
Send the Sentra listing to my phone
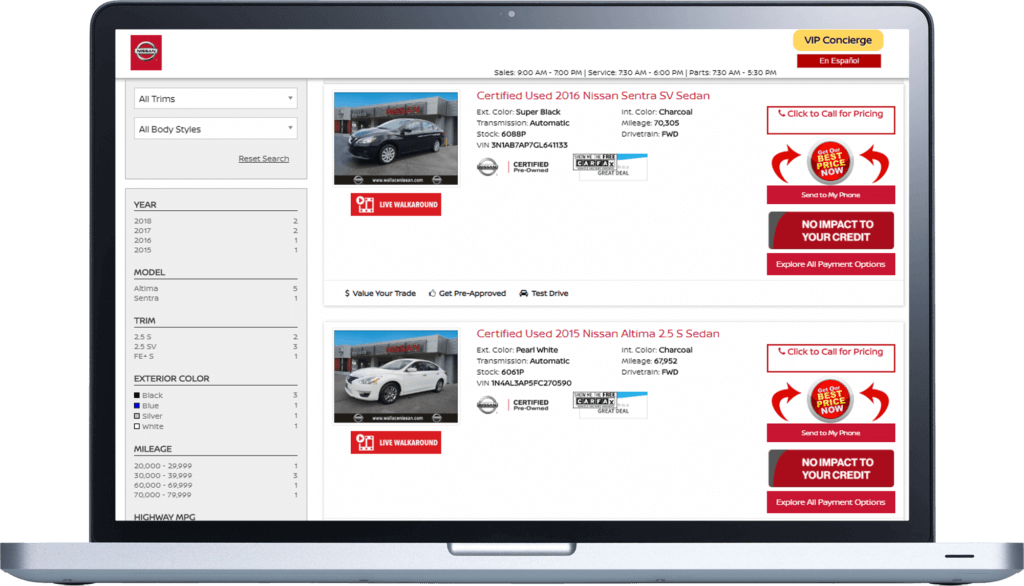tap(831, 195)
